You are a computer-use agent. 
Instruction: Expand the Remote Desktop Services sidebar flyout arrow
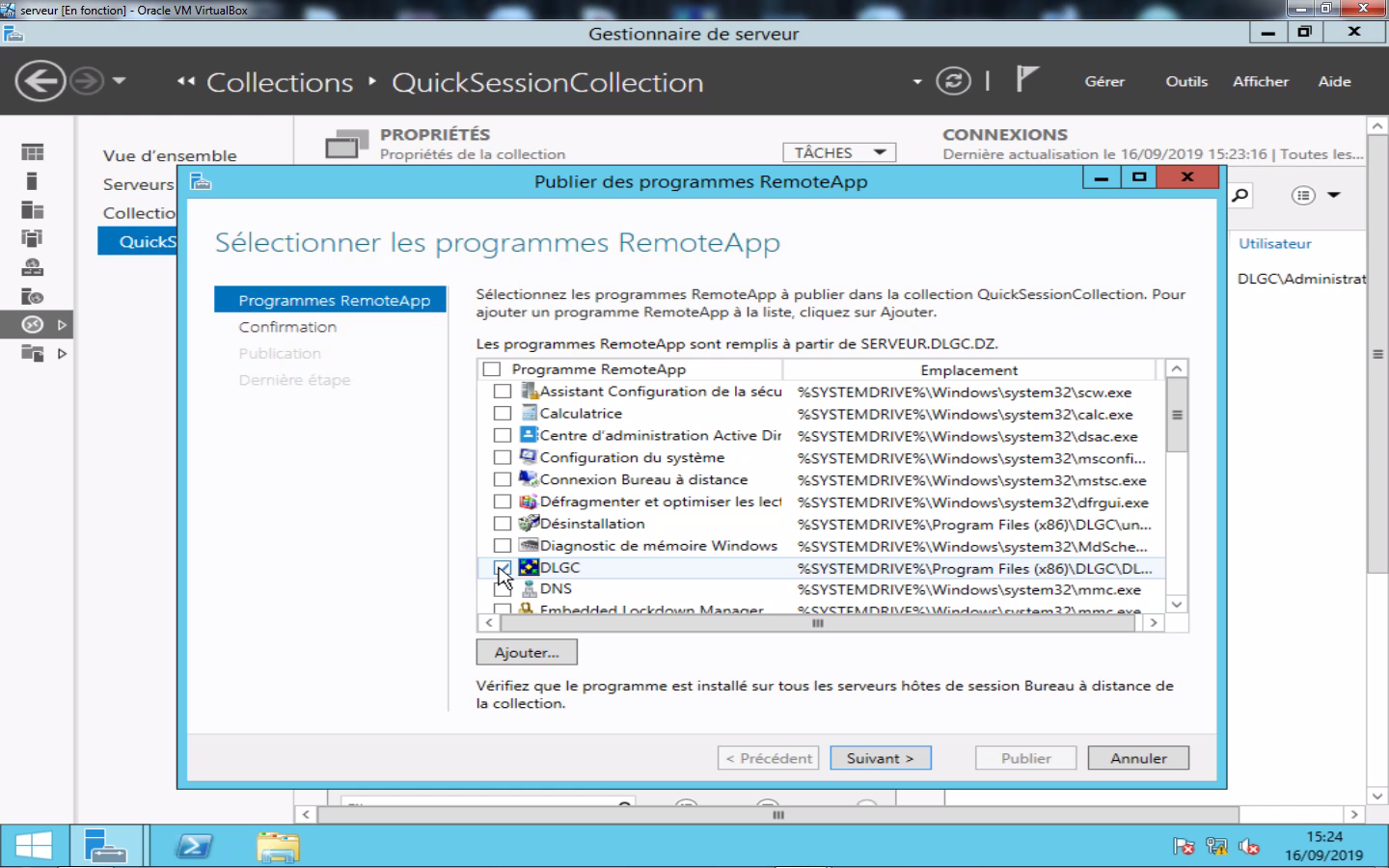click(x=62, y=325)
